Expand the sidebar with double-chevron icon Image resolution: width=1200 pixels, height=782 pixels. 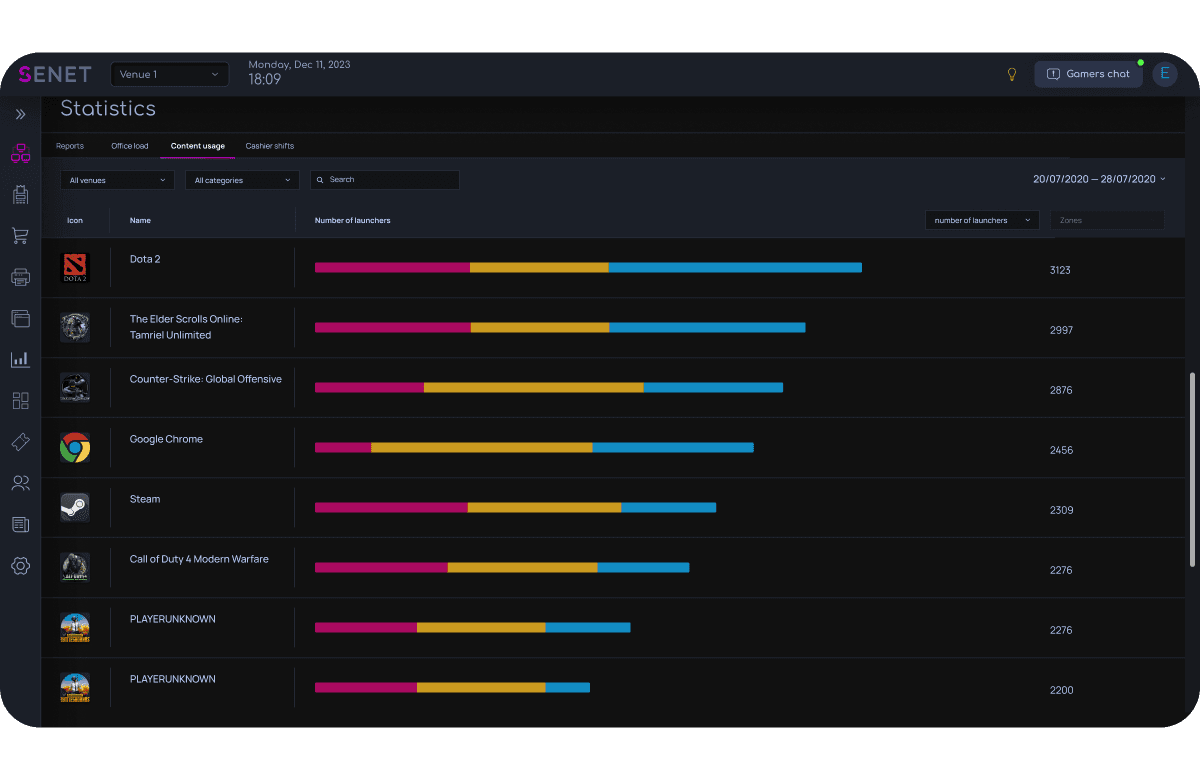point(20,114)
